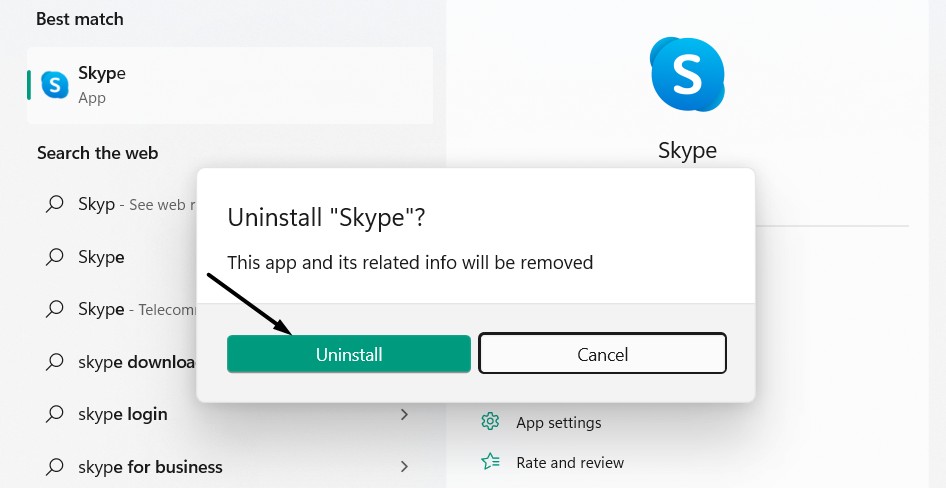Click the magnifier icon beside "Skype - Telecomm"

click(x=55, y=309)
